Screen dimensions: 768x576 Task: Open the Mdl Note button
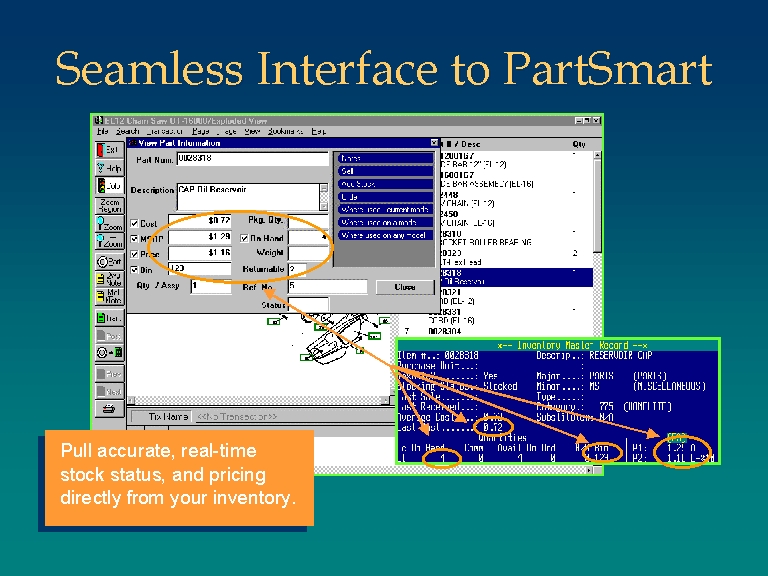tap(109, 296)
